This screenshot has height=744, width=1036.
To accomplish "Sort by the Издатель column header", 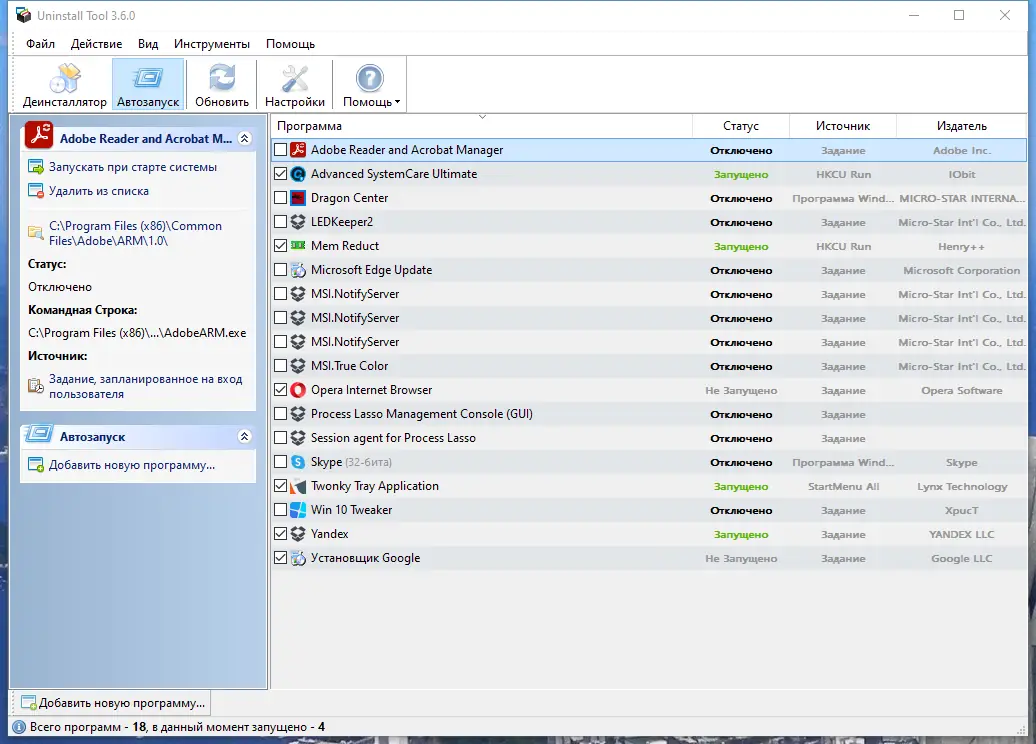I will coord(961,126).
